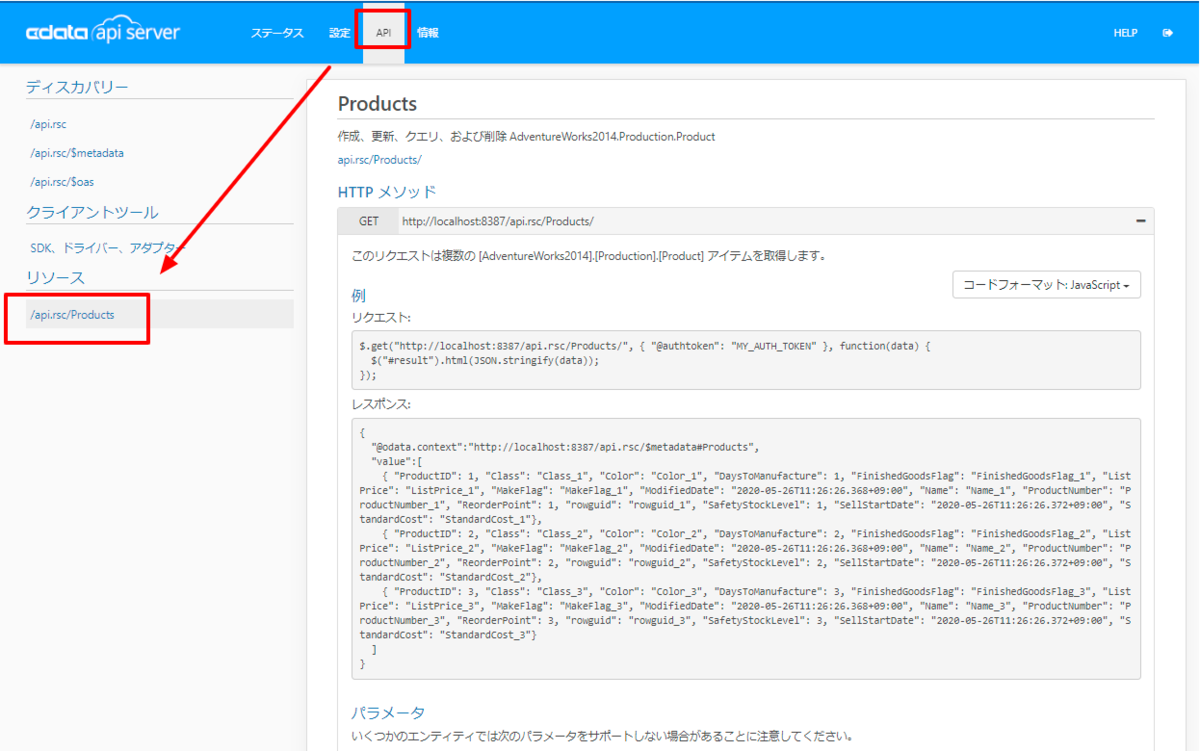Select the API tab
The width and height of the screenshot is (1200, 751).
pos(384,33)
